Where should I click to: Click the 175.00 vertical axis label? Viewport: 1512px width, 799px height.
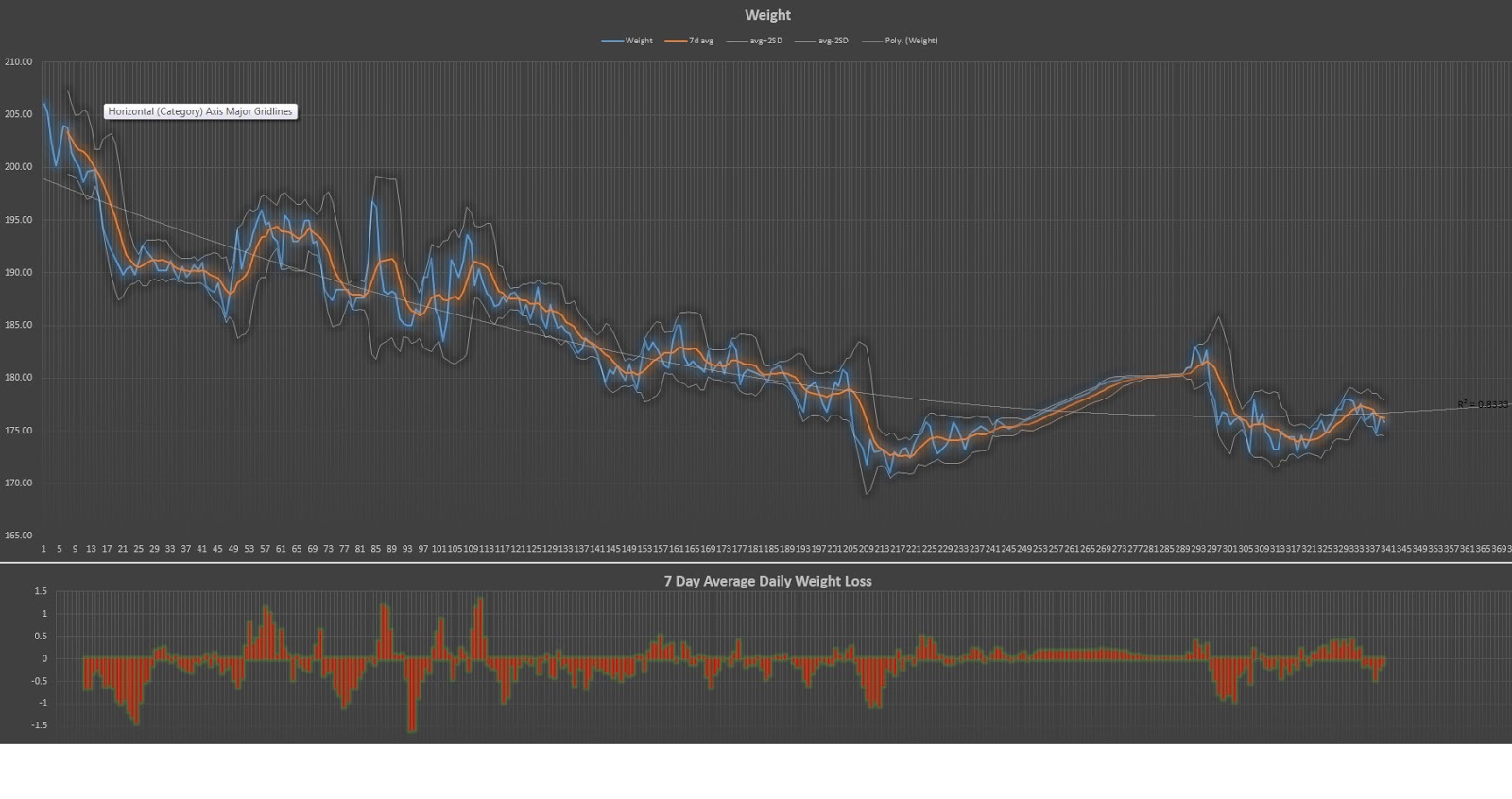pyautogui.click(x=19, y=431)
